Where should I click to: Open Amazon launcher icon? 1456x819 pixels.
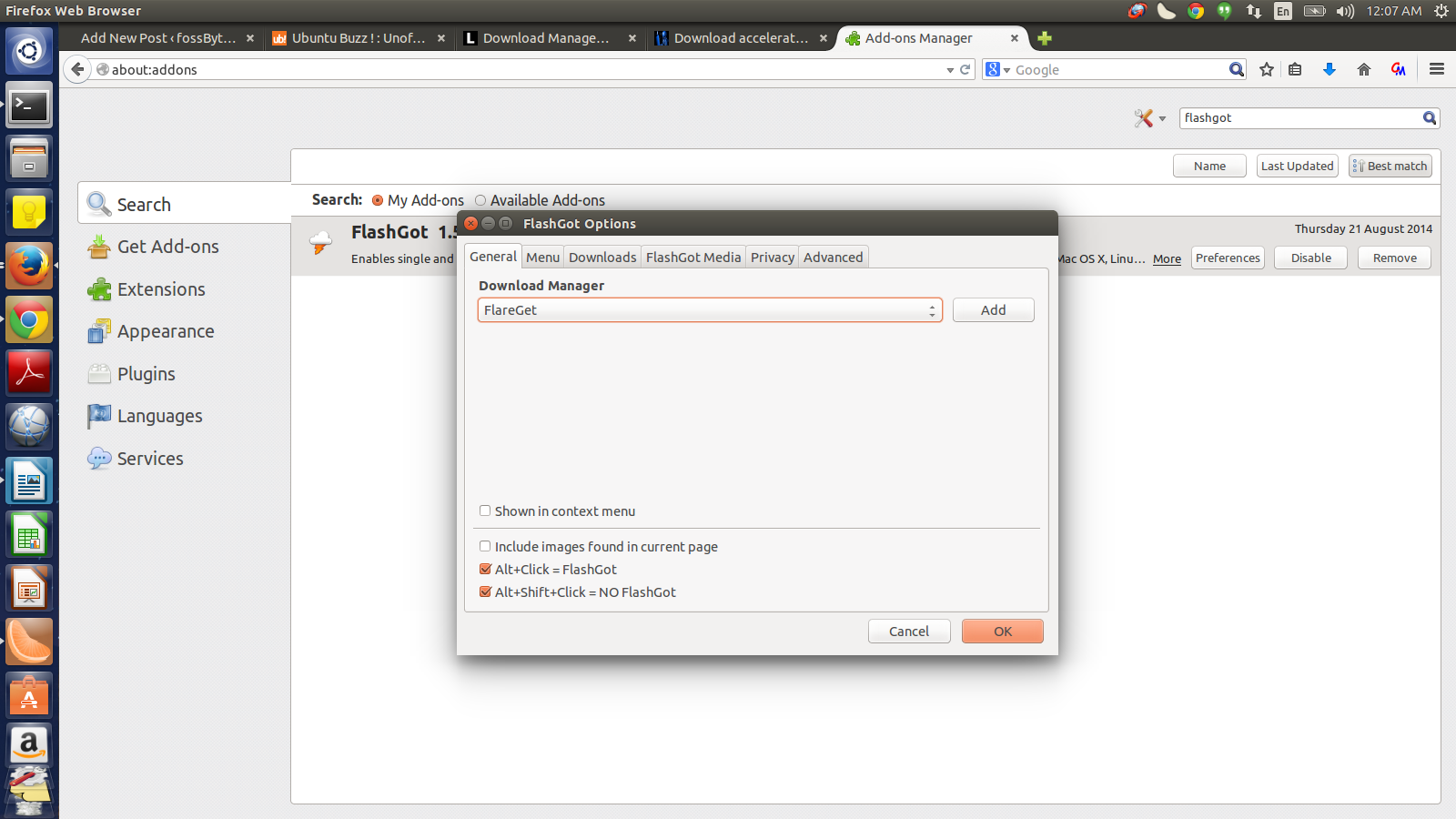point(29,746)
